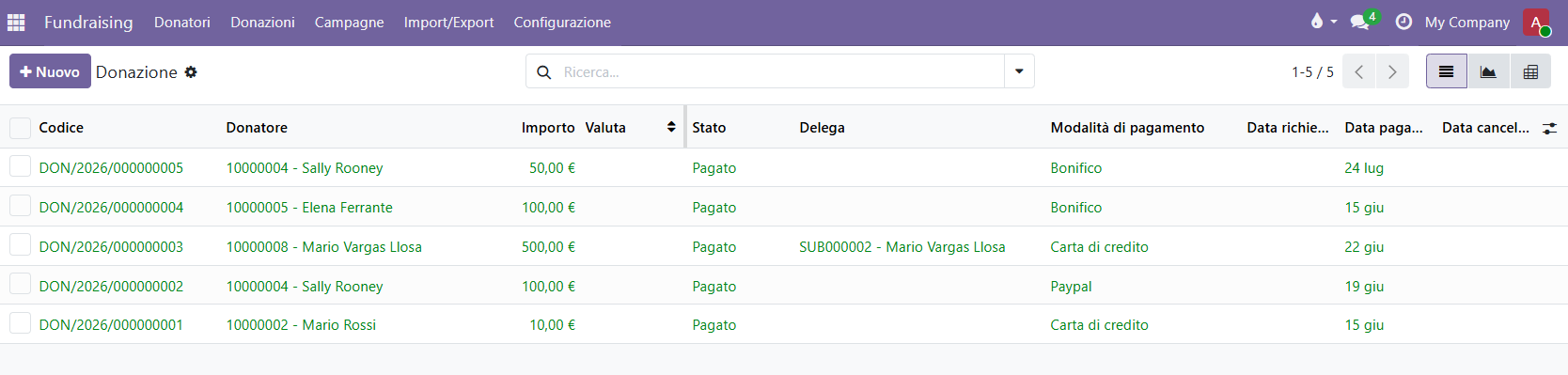Click the 500,00 € amount cell

[548, 246]
